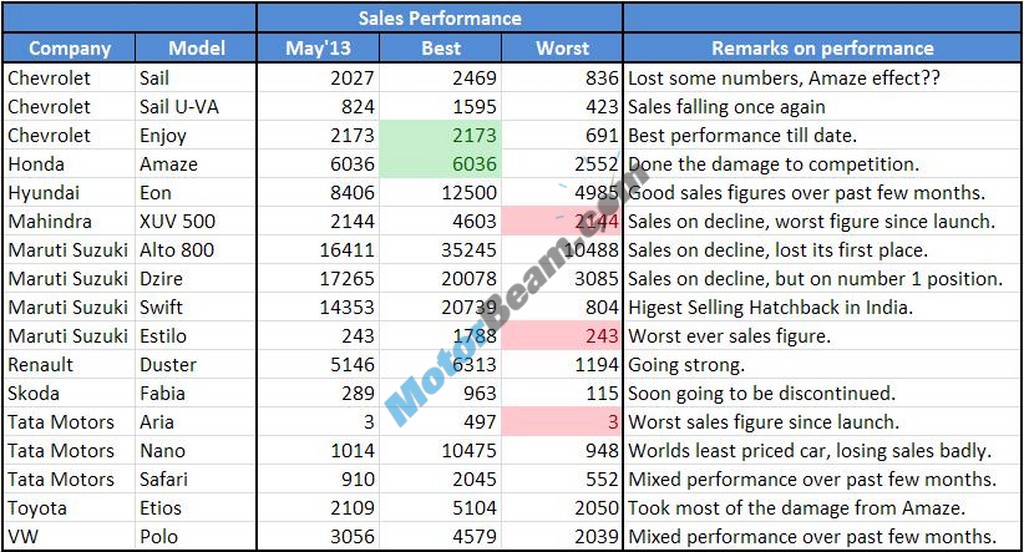Select the Sales Performance merged header

(440, 18)
